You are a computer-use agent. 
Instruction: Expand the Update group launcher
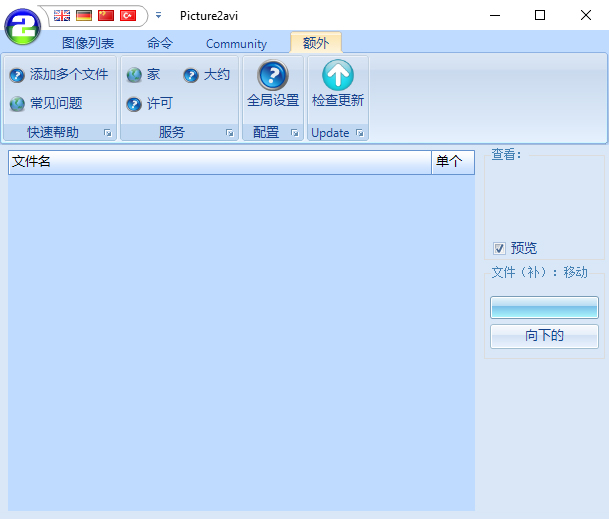pyautogui.click(x=360, y=133)
